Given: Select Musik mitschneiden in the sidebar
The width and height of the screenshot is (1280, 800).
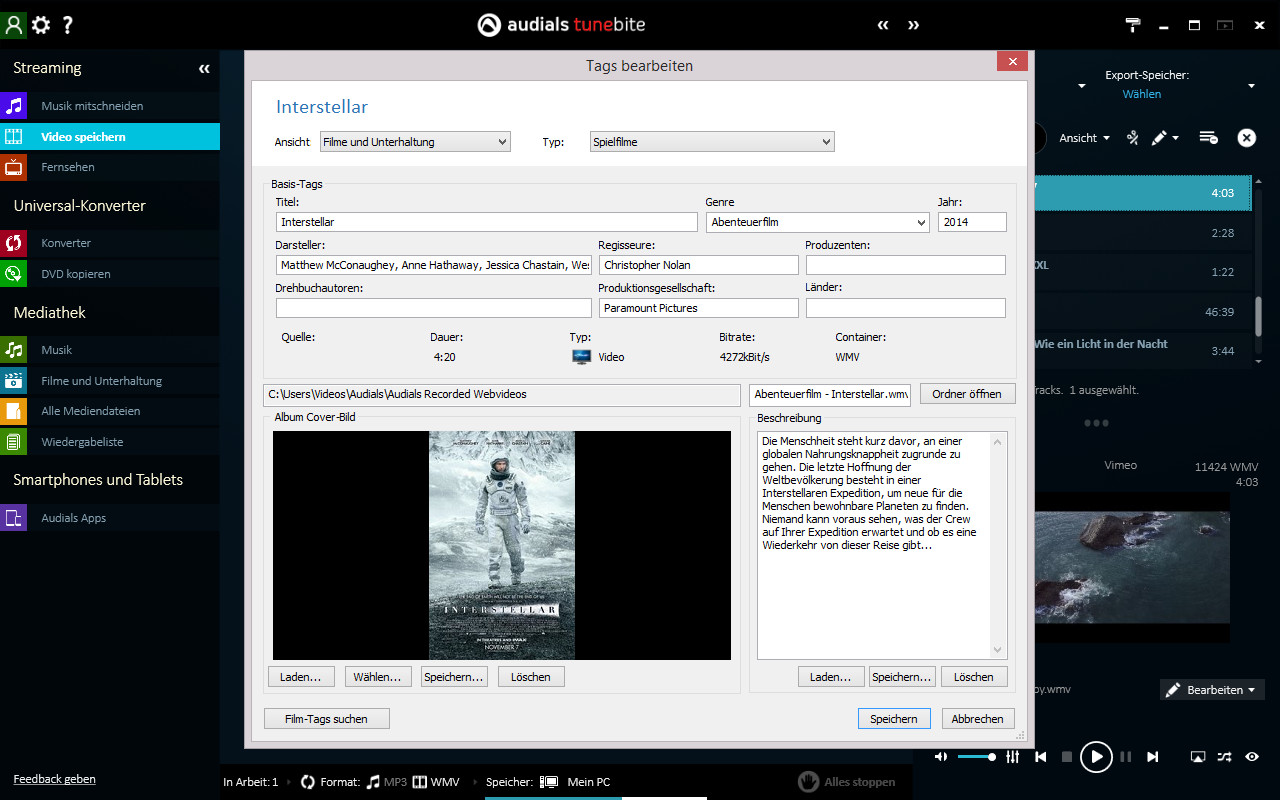Looking at the screenshot, I should coord(92,106).
